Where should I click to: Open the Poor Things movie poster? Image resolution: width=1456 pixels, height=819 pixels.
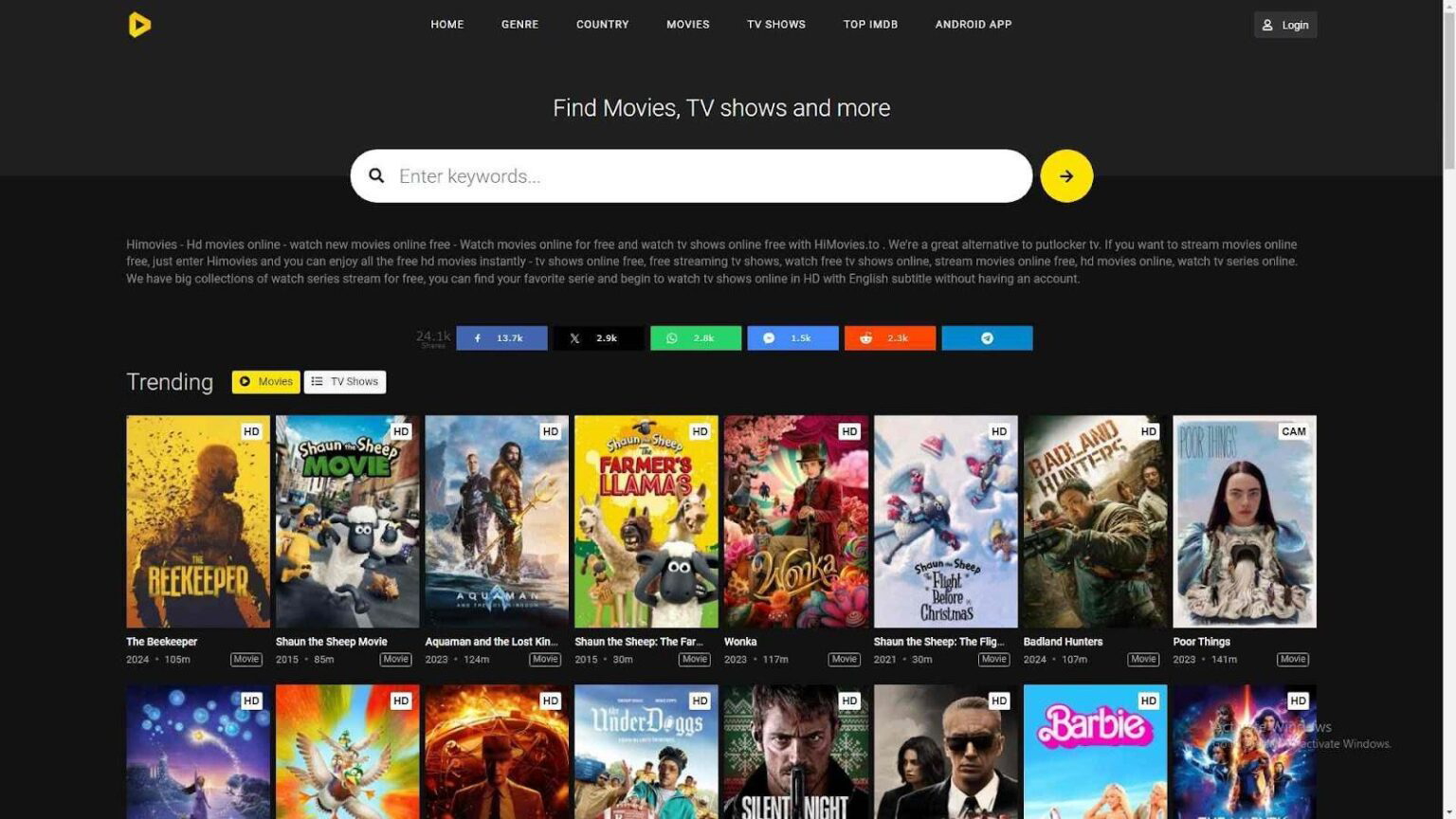(x=1244, y=521)
